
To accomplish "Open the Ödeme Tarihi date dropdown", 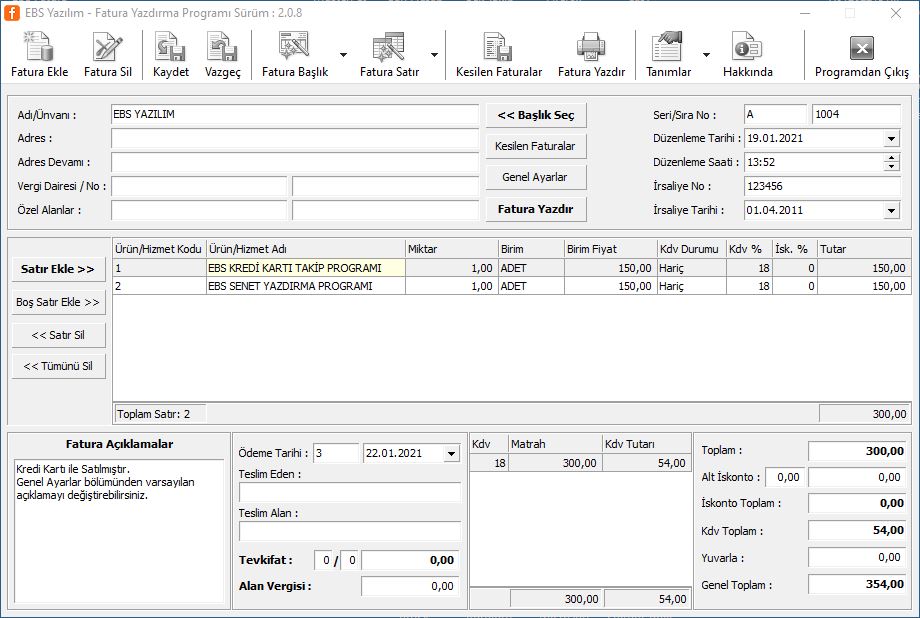I will 451,453.
